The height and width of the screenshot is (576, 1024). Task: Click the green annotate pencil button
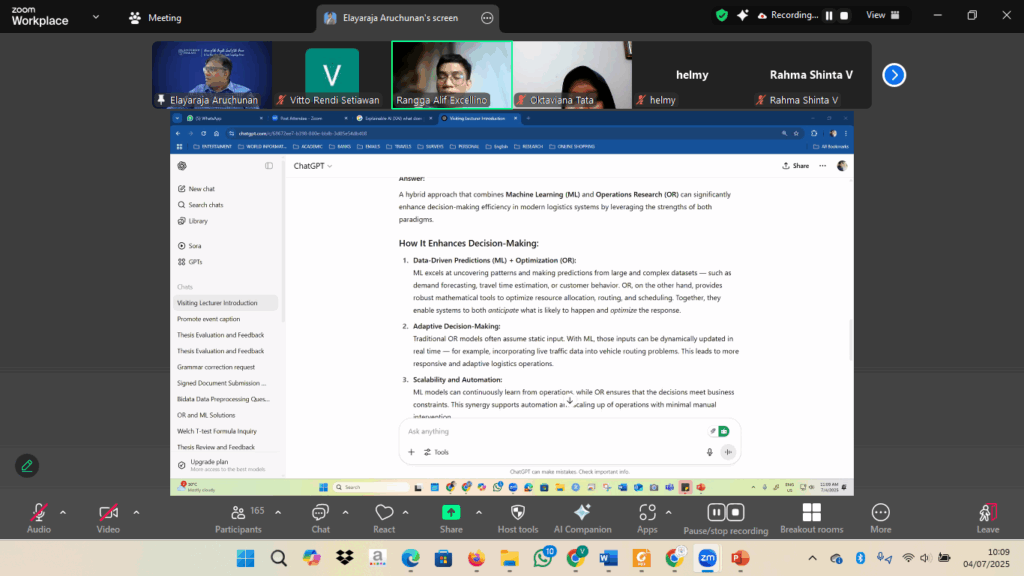[27, 466]
